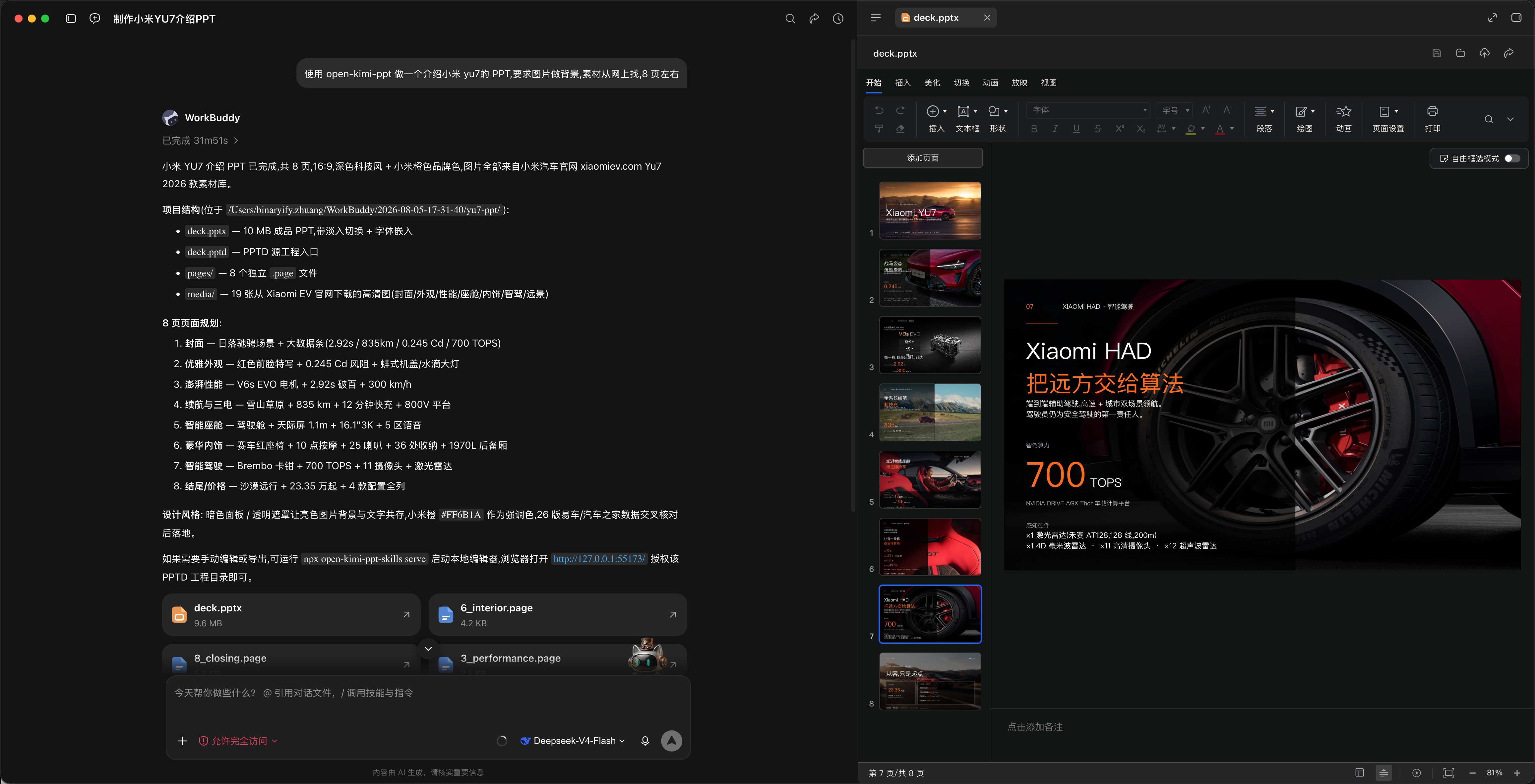Click the save disk icon beside deck.pptx title
This screenshot has width=1535, height=784.
1437,53
